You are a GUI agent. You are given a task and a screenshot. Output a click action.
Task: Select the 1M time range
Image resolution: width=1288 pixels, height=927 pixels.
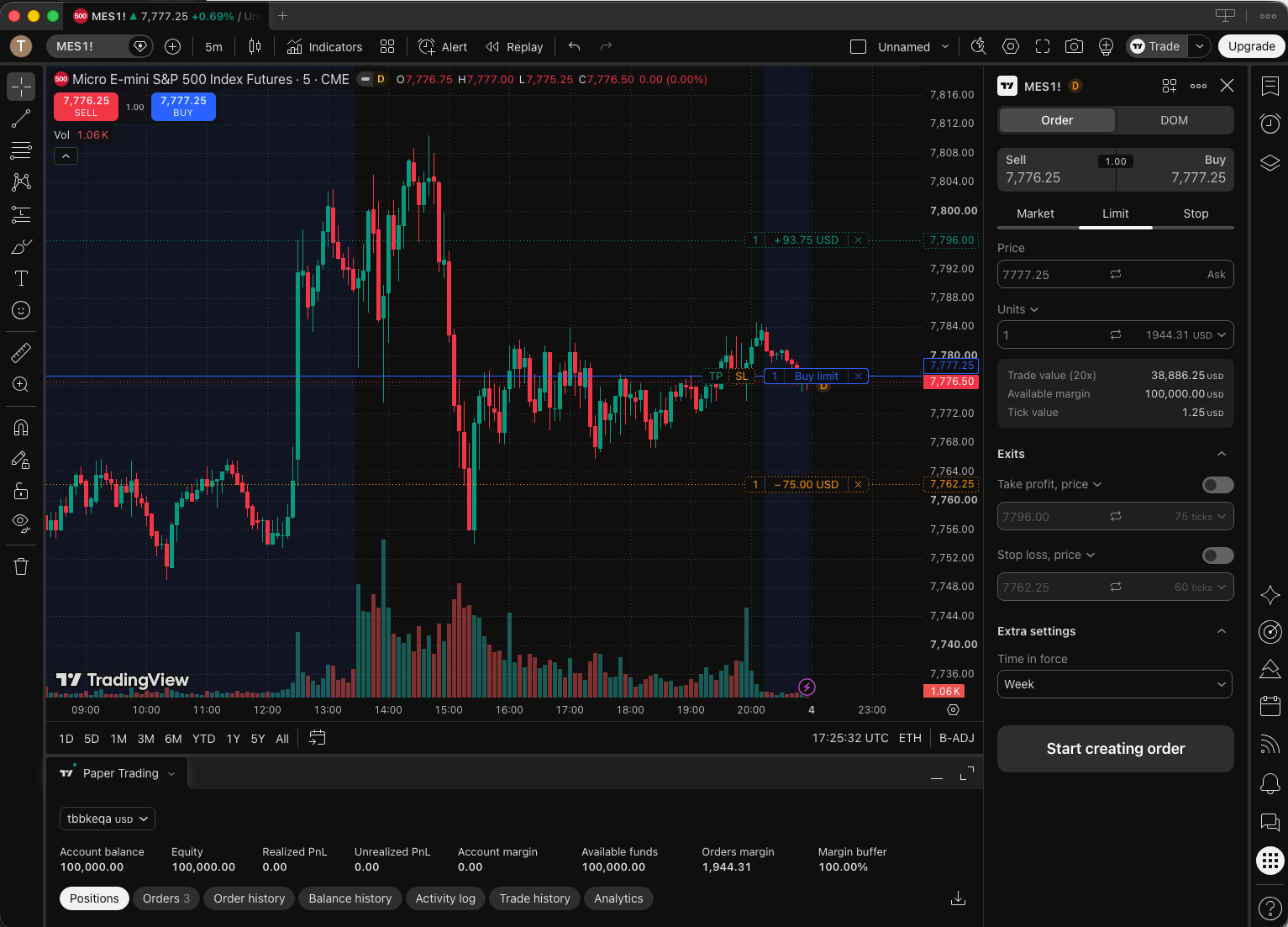118,739
